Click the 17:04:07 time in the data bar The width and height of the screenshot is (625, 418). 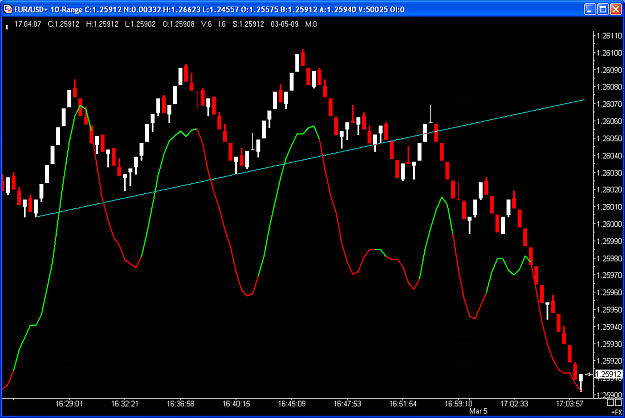coord(28,24)
